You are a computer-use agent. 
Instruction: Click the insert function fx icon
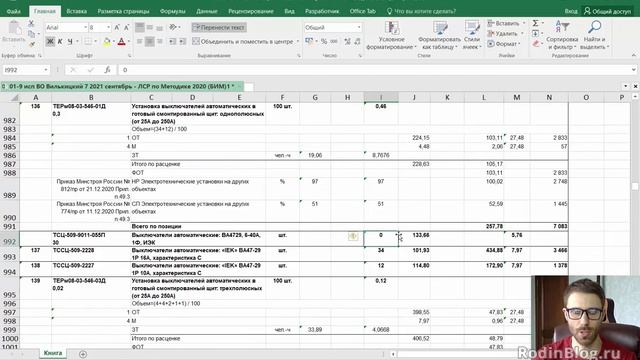point(107,70)
